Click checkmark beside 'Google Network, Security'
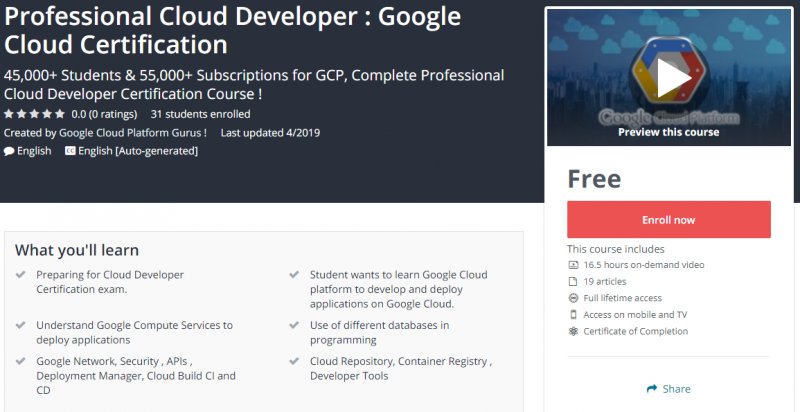The height and width of the screenshot is (412, 800). 21,361
